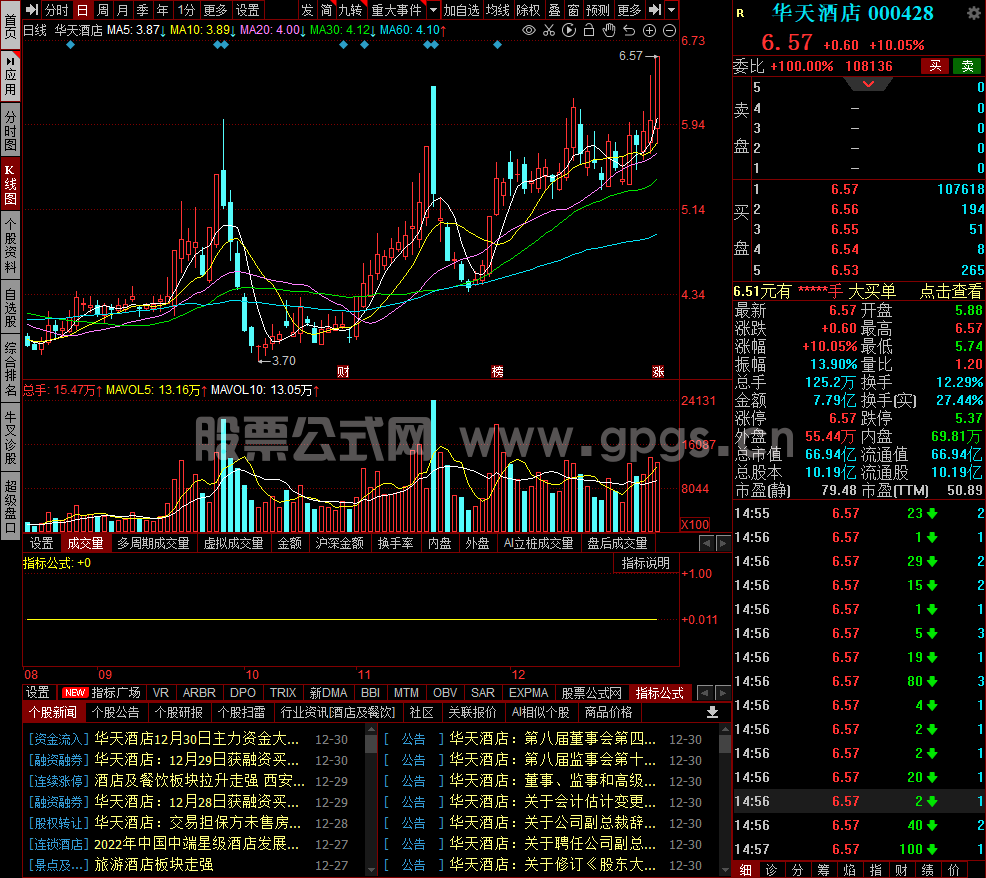The image size is (986, 878).
Task: Click the right-side skip arrow icon in toolbar
Action: click(655, 9)
